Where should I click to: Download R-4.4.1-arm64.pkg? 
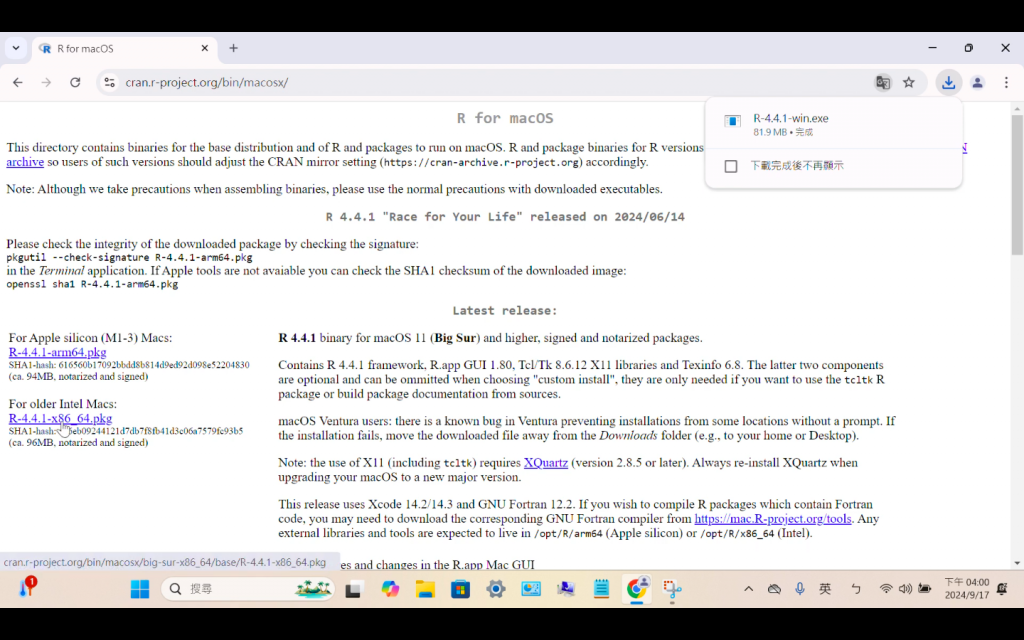[57, 352]
